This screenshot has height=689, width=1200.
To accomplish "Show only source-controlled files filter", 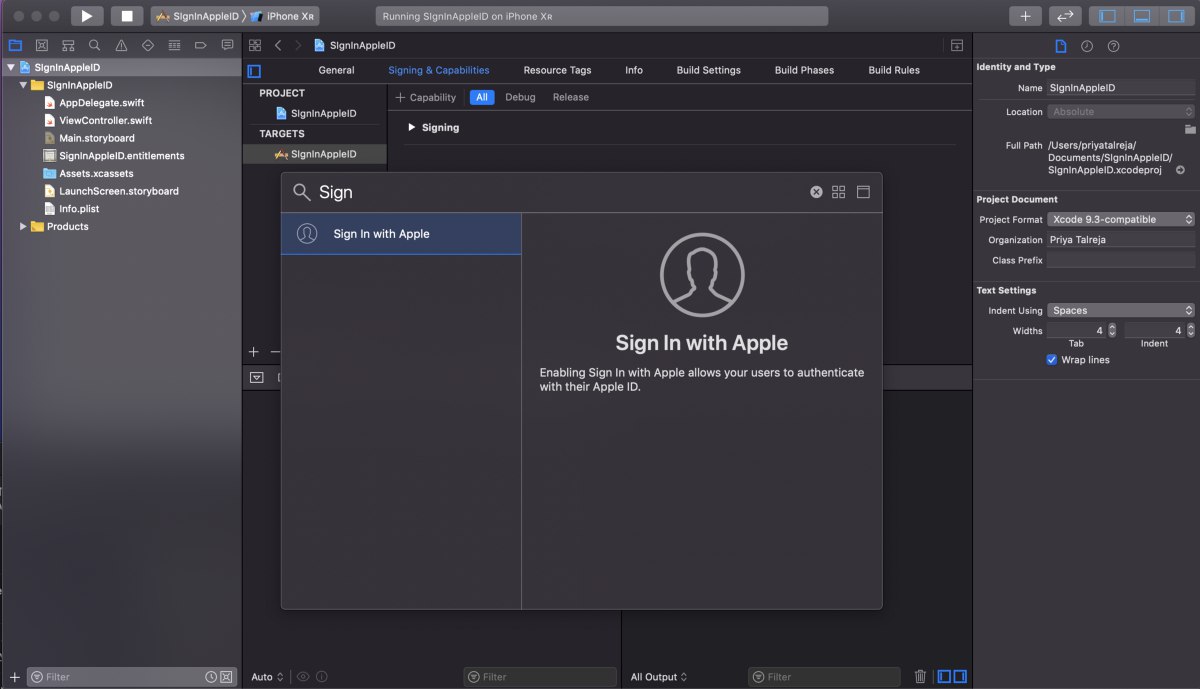I will point(226,677).
